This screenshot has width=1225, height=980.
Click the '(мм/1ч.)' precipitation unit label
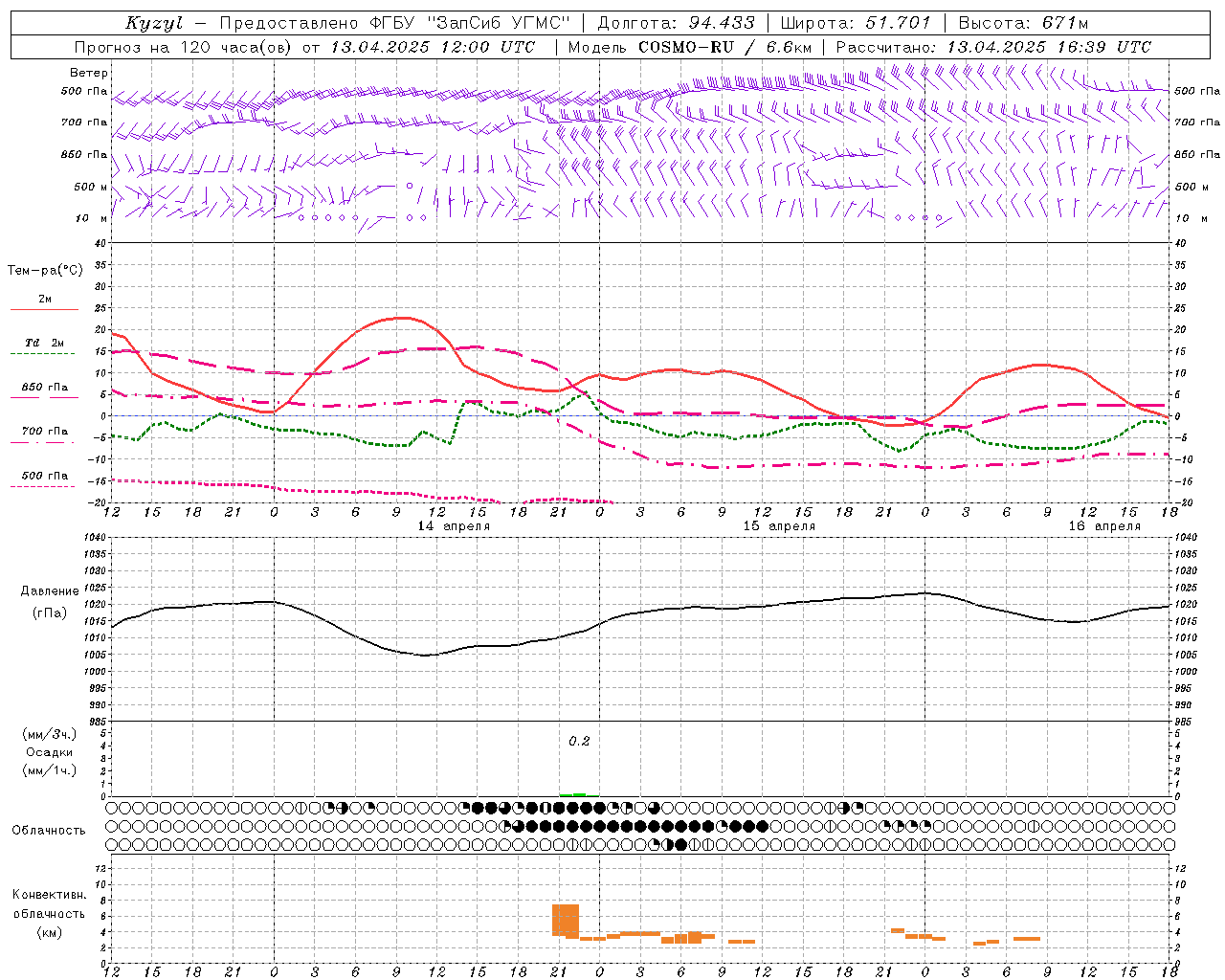click(50, 770)
